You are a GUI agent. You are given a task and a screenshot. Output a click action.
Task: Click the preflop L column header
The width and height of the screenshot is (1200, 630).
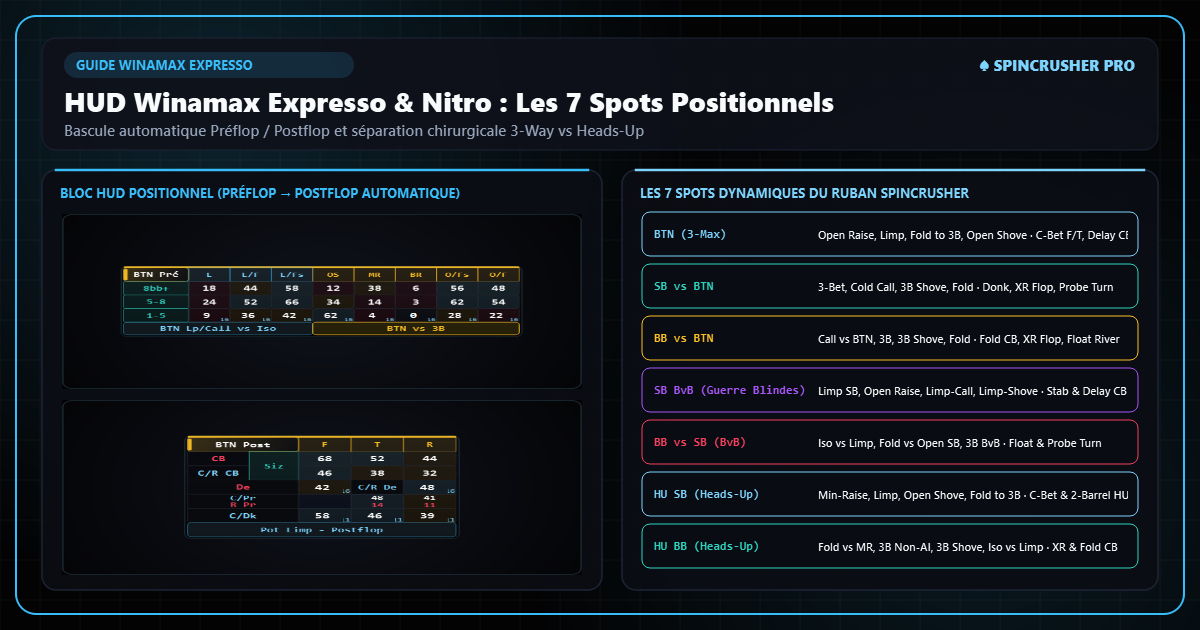coord(209,274)
